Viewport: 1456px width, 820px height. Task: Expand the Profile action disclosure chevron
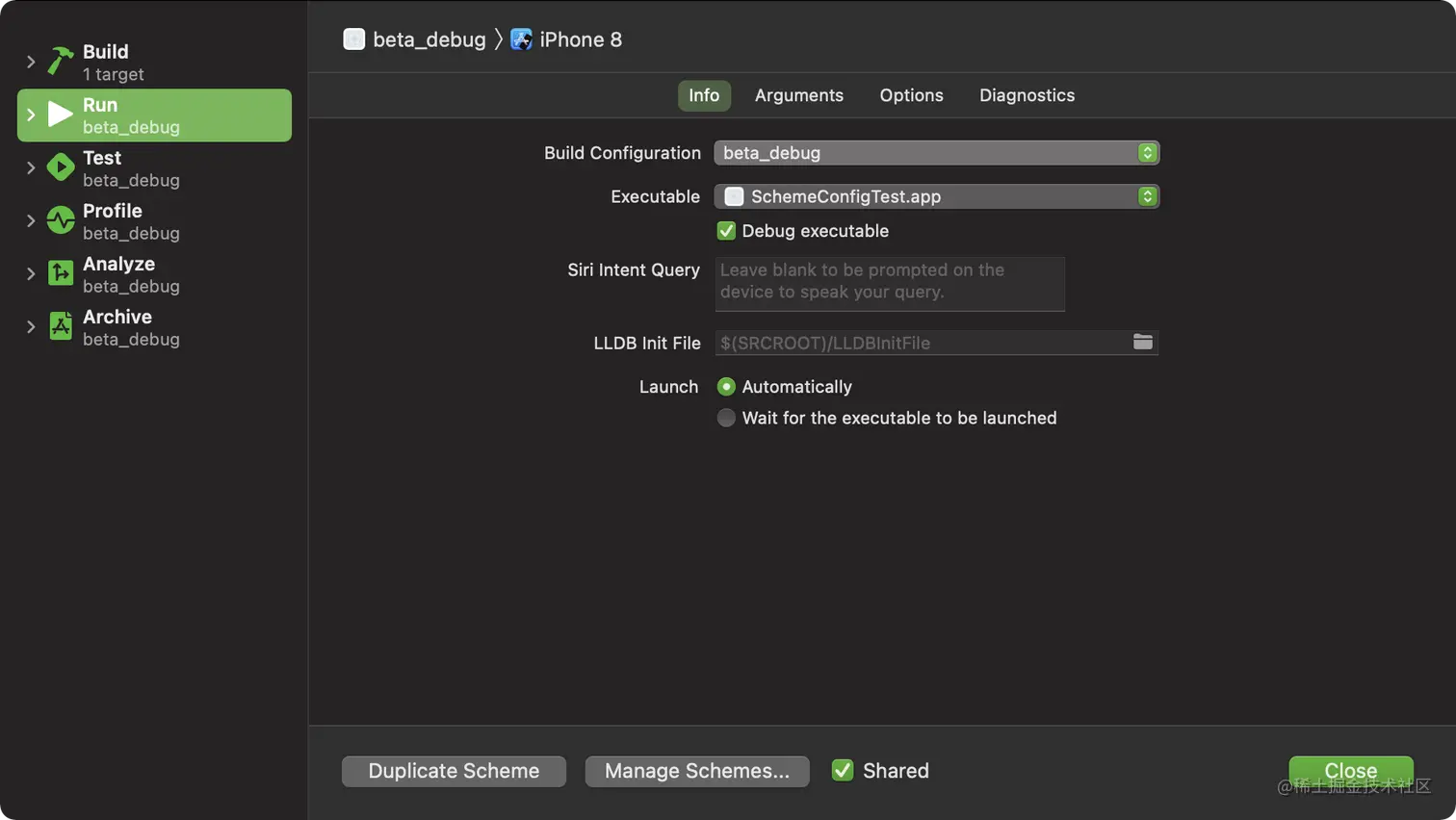coord(31,220)
